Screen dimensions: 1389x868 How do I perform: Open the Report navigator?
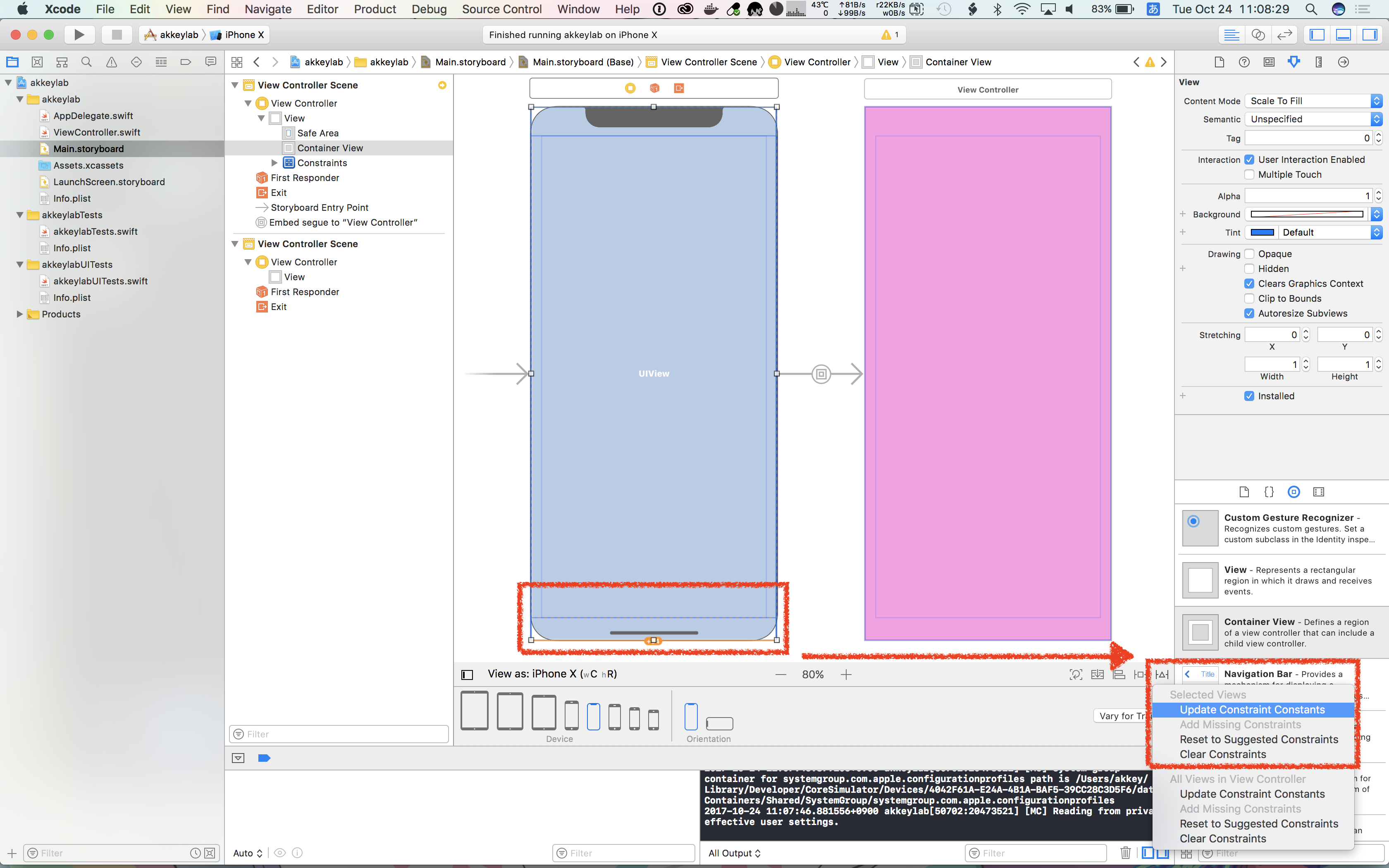[x=211, y=62]
